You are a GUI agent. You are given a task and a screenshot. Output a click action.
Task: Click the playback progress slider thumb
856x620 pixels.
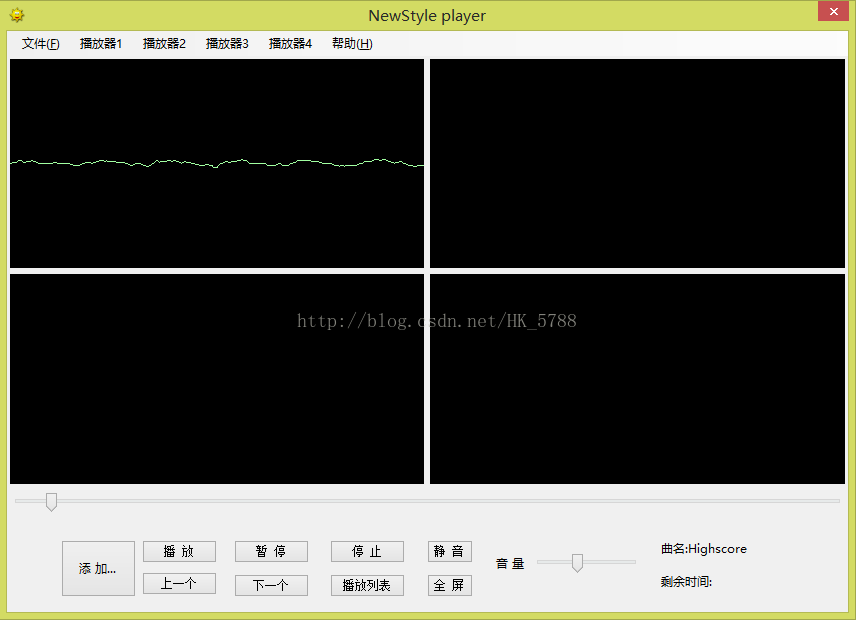(x=51, y=502)
